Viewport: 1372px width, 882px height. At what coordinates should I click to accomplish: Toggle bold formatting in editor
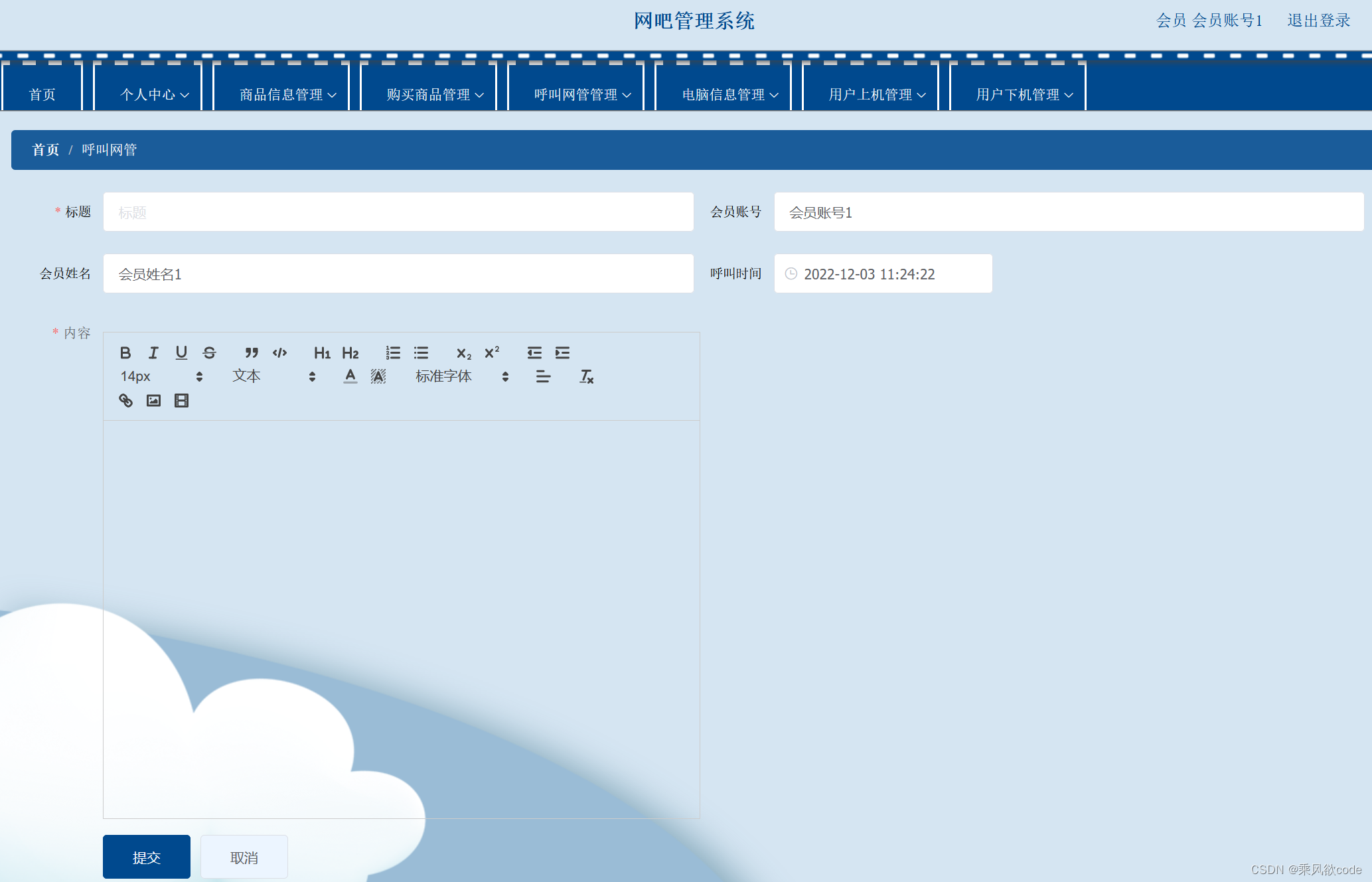point(125,352)
